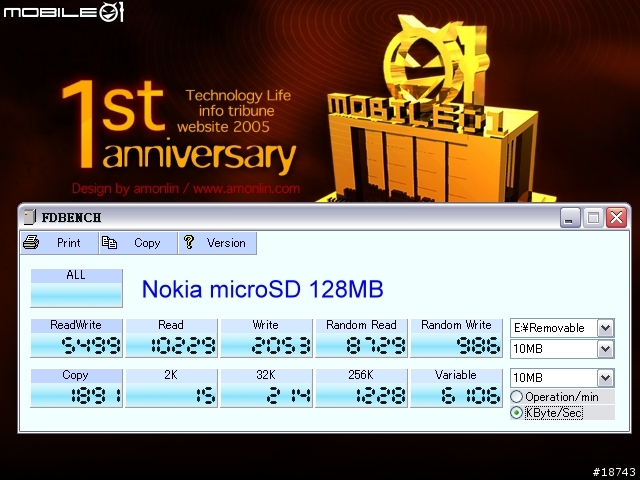Run the Copy benchmark test

coord(76,388)
